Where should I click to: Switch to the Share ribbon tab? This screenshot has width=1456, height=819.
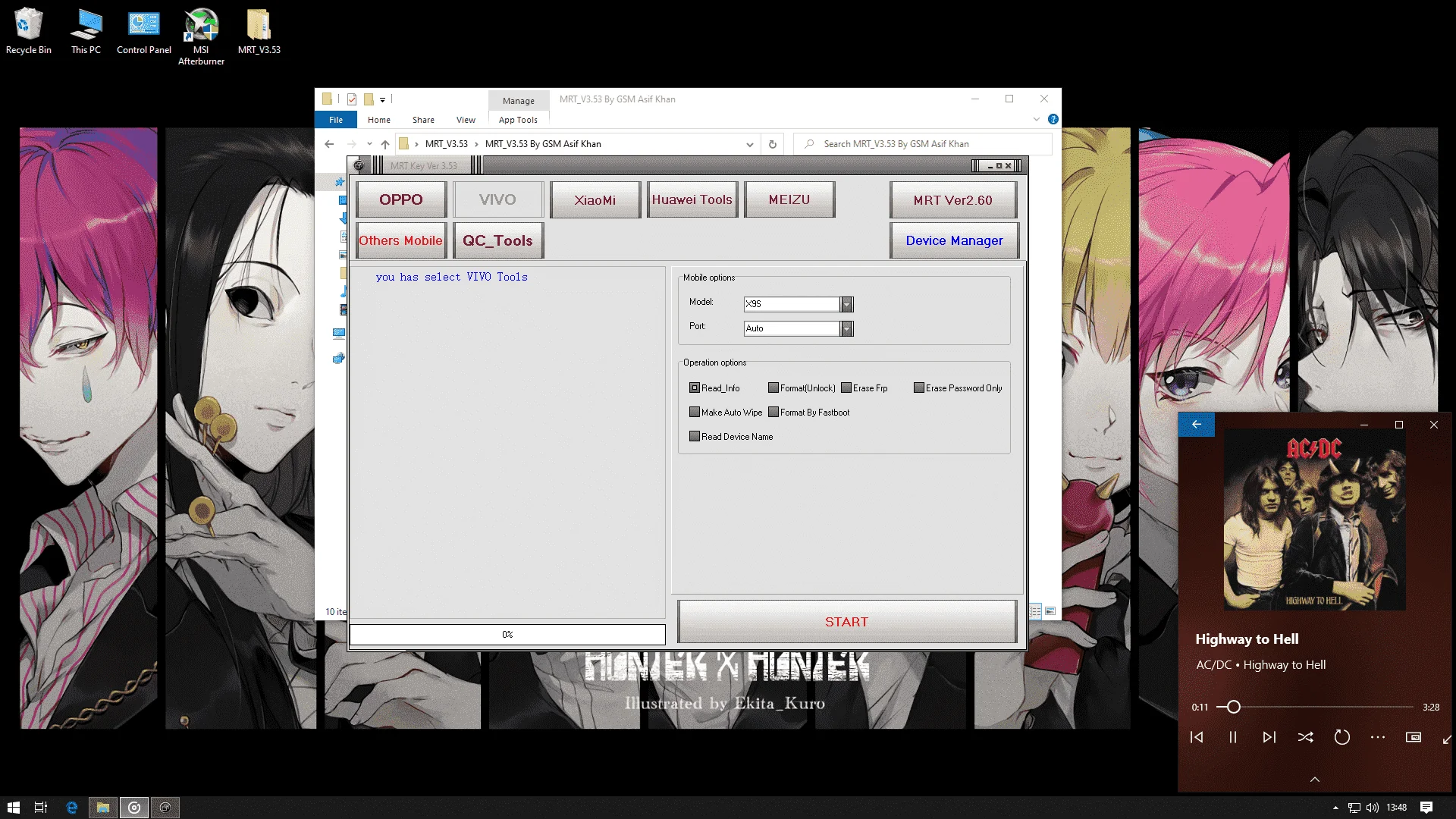(x=423, y=120)
